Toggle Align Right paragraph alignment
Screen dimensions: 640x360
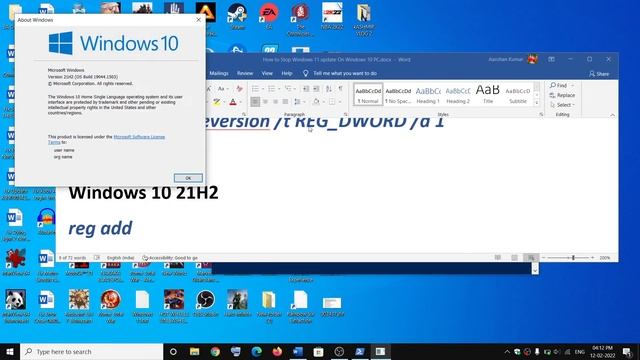pos(276,102)
